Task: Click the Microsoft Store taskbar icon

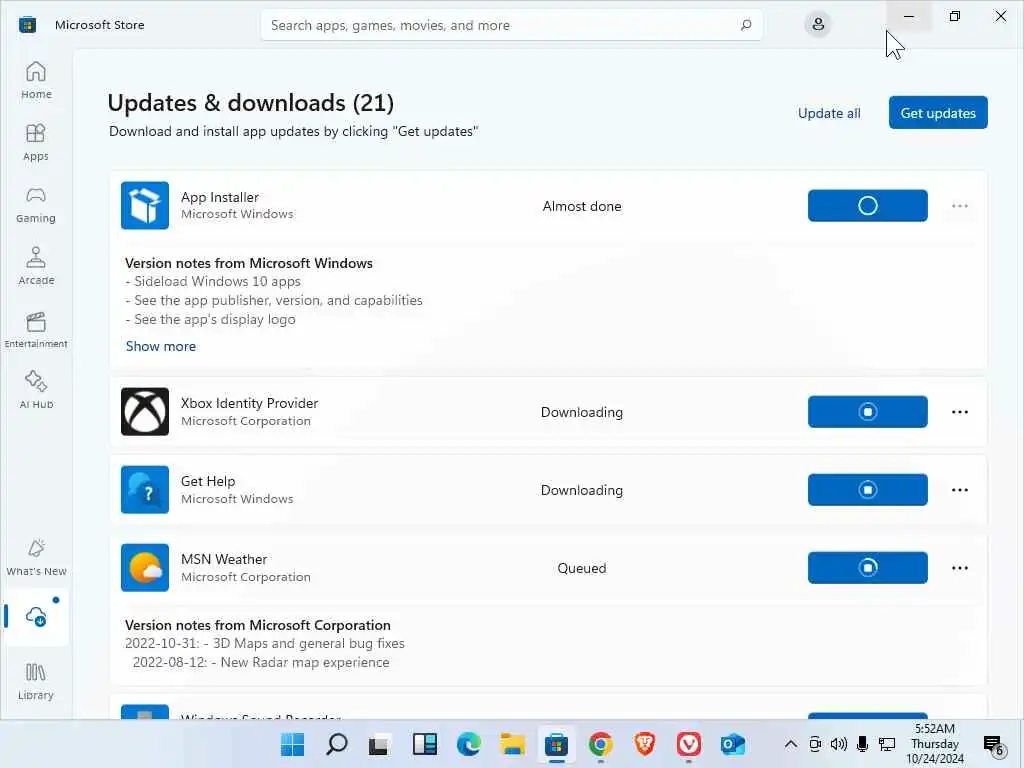Action: [556, 744]
